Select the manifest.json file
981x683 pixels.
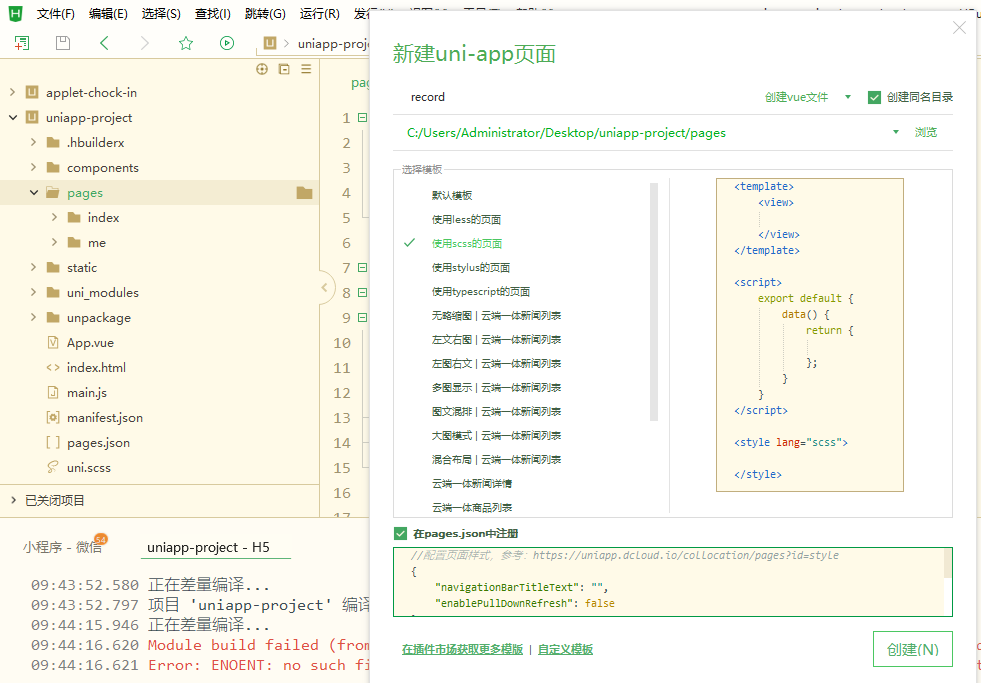pyautogui.click(x=104, y=418)
